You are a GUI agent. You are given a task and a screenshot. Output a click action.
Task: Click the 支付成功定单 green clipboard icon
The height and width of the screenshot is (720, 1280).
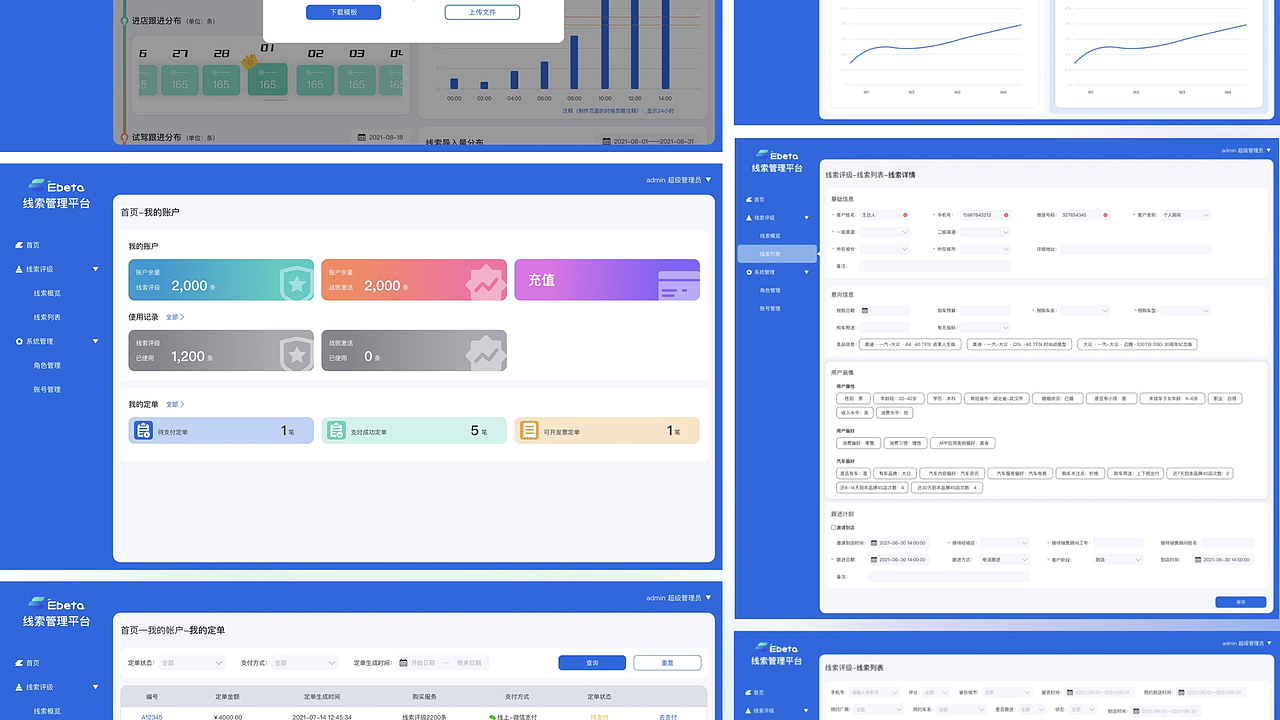coord(337,431)
